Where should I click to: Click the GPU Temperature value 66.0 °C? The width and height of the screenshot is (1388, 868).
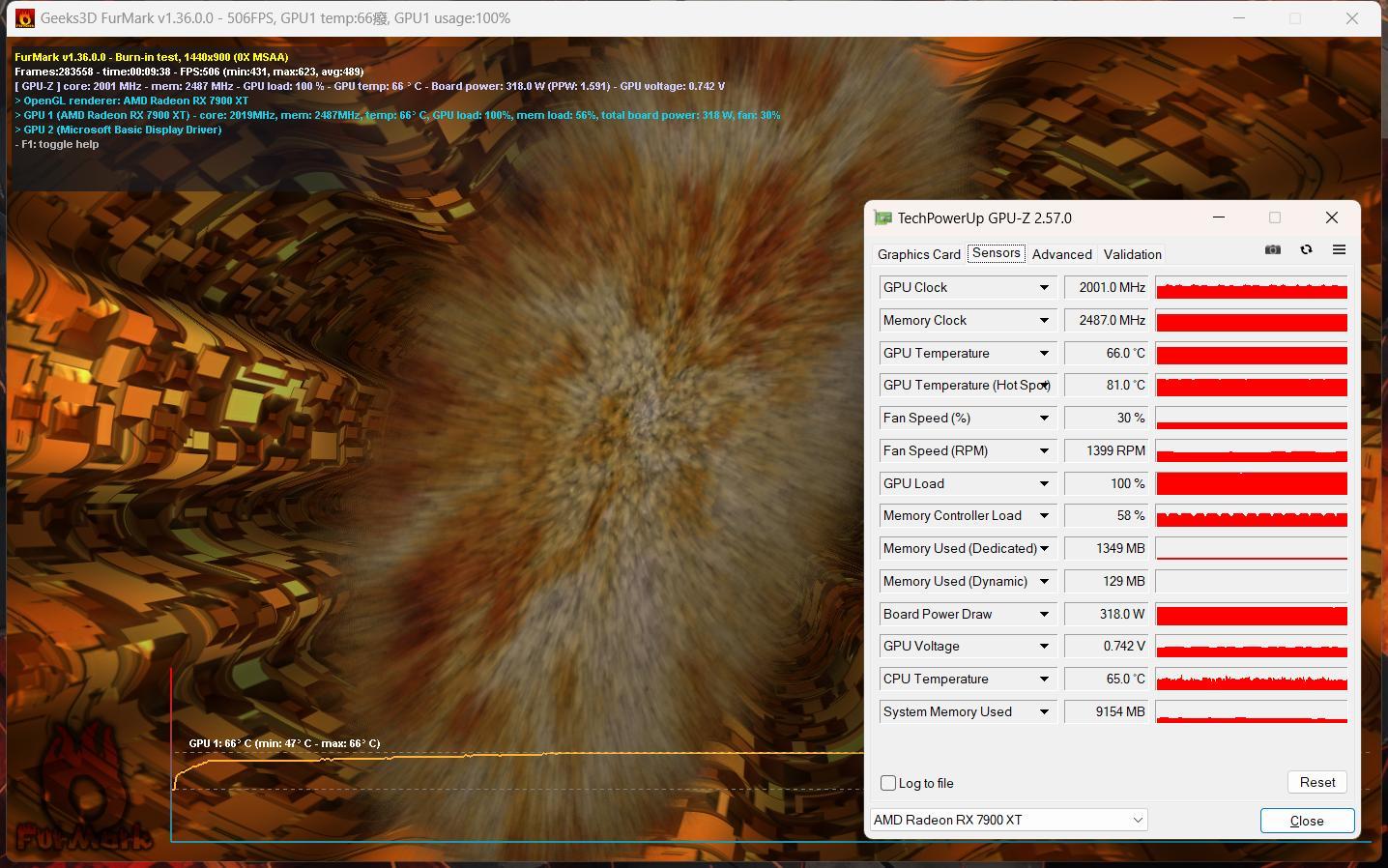(1106, 353)
